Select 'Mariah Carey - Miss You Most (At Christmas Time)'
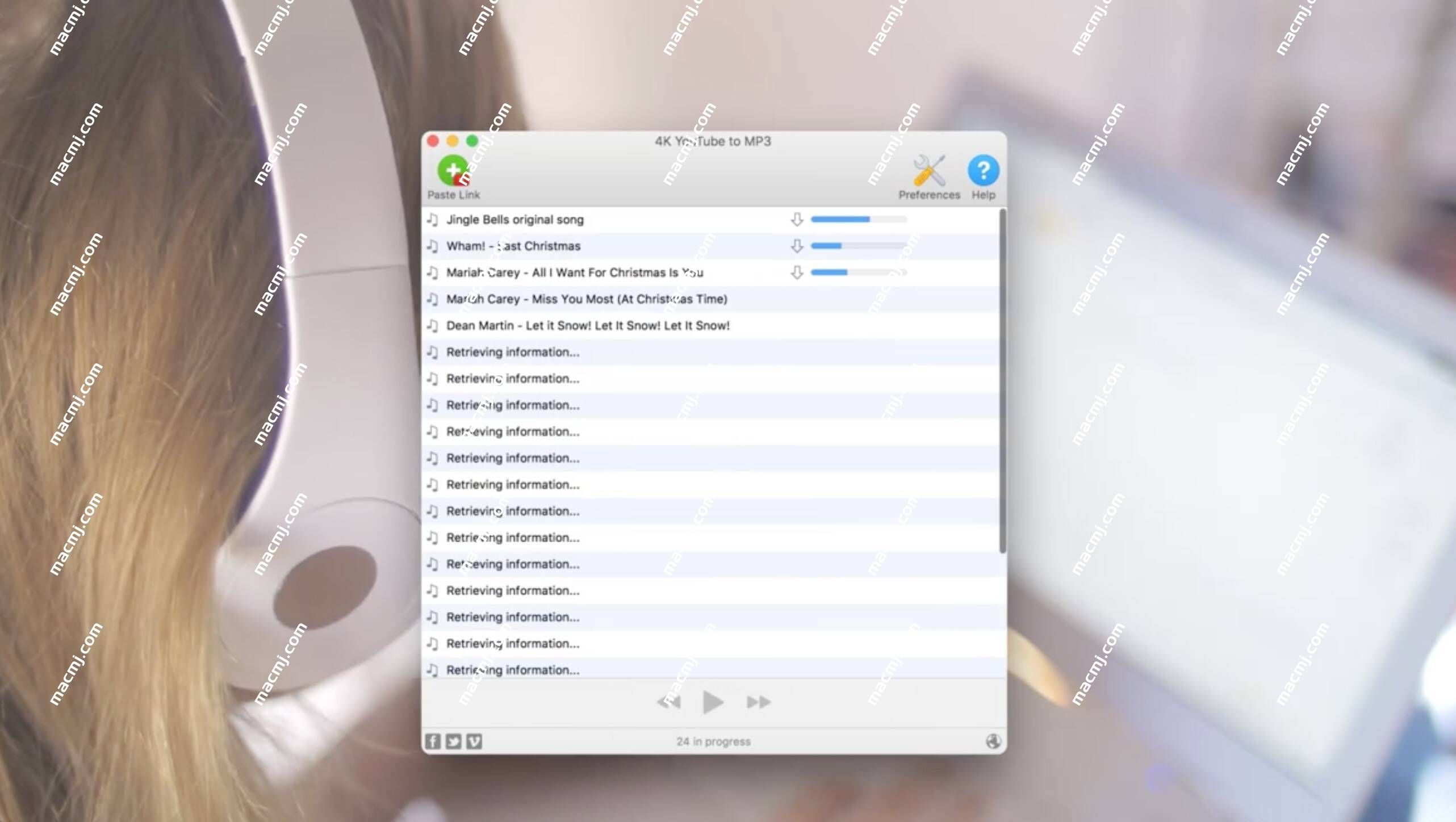The width and height of the screenshot is (1456, 822). click(710, 299)
